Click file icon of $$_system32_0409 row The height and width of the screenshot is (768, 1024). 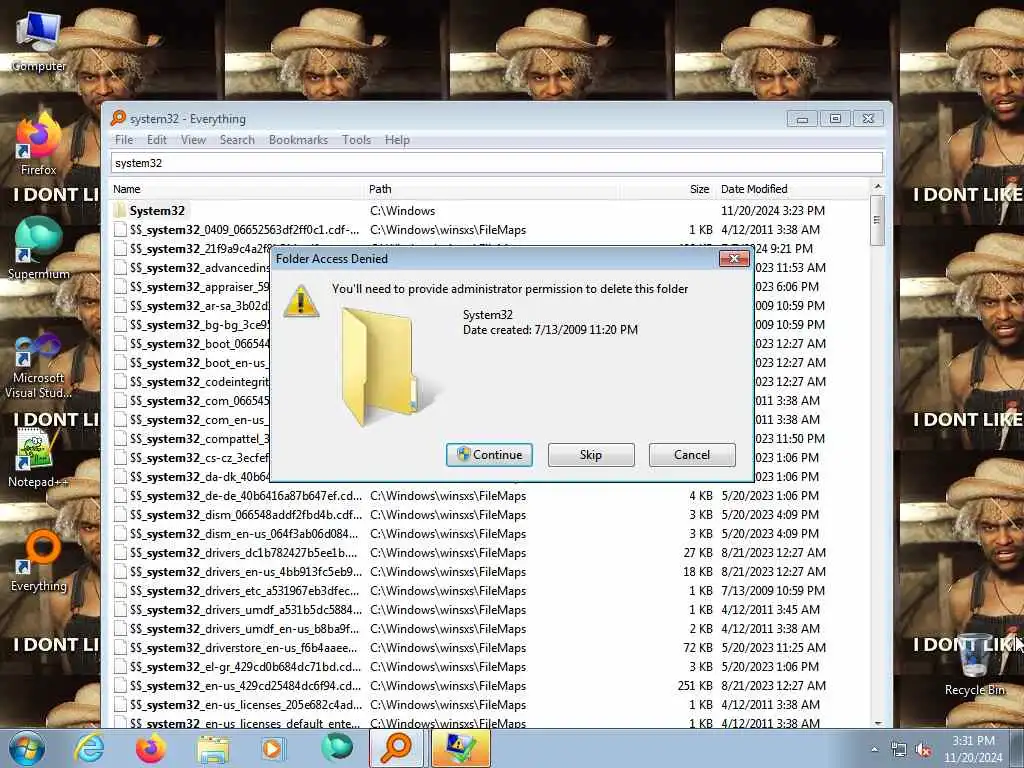(120, 230)
